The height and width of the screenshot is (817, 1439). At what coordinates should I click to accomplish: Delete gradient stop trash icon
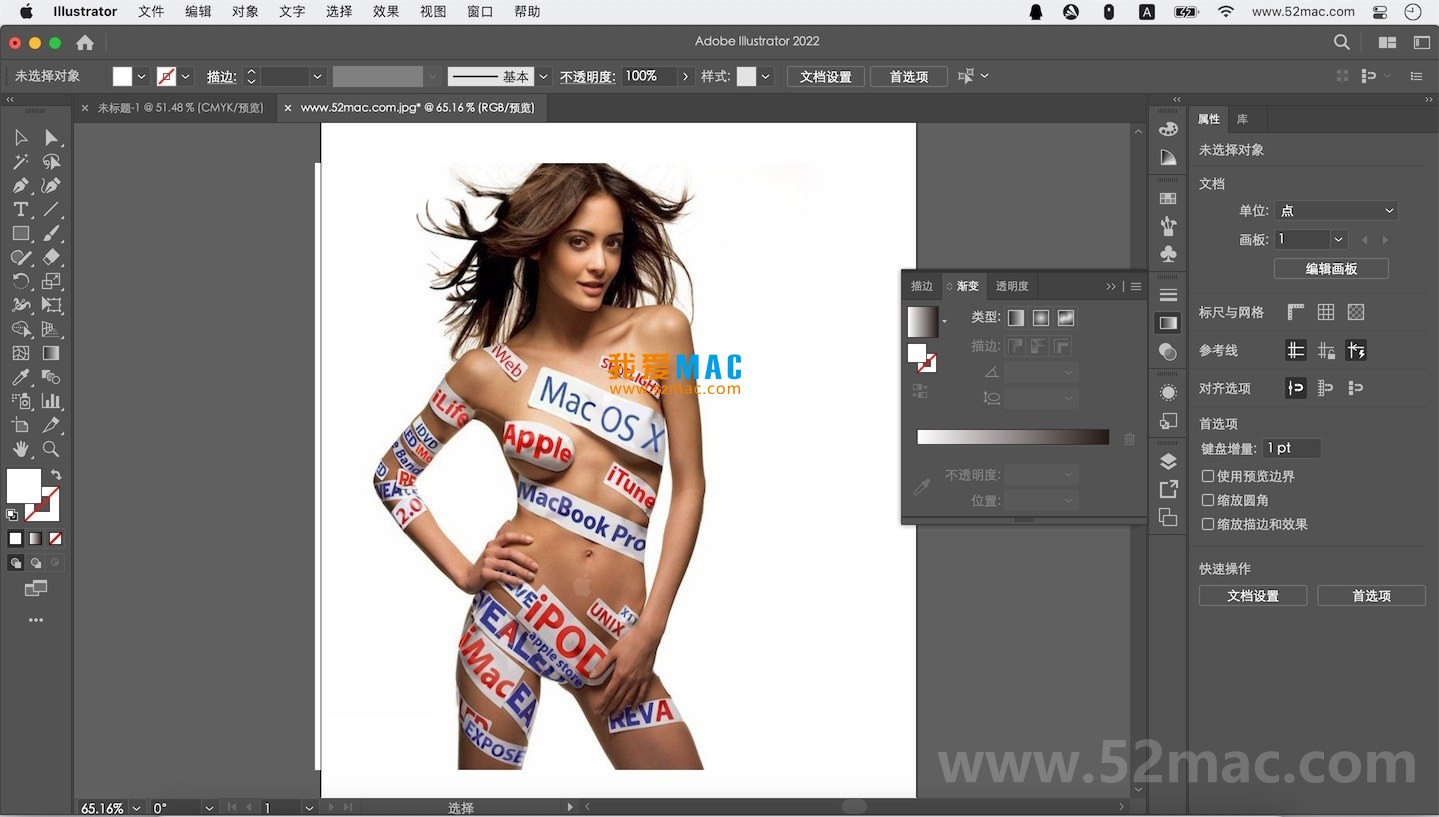(1129, 438)
